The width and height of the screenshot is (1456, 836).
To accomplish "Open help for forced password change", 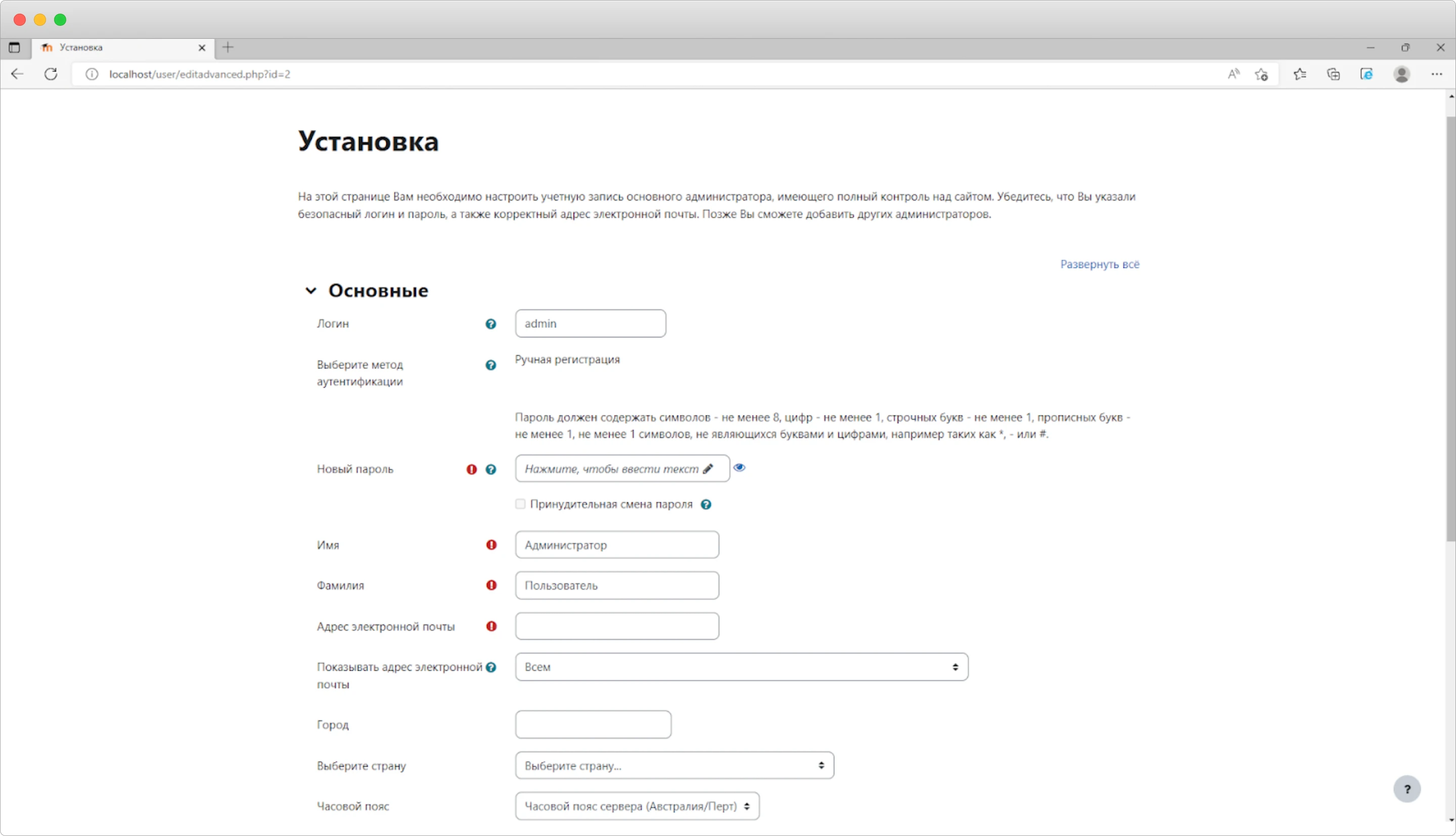I will (706, 503).
